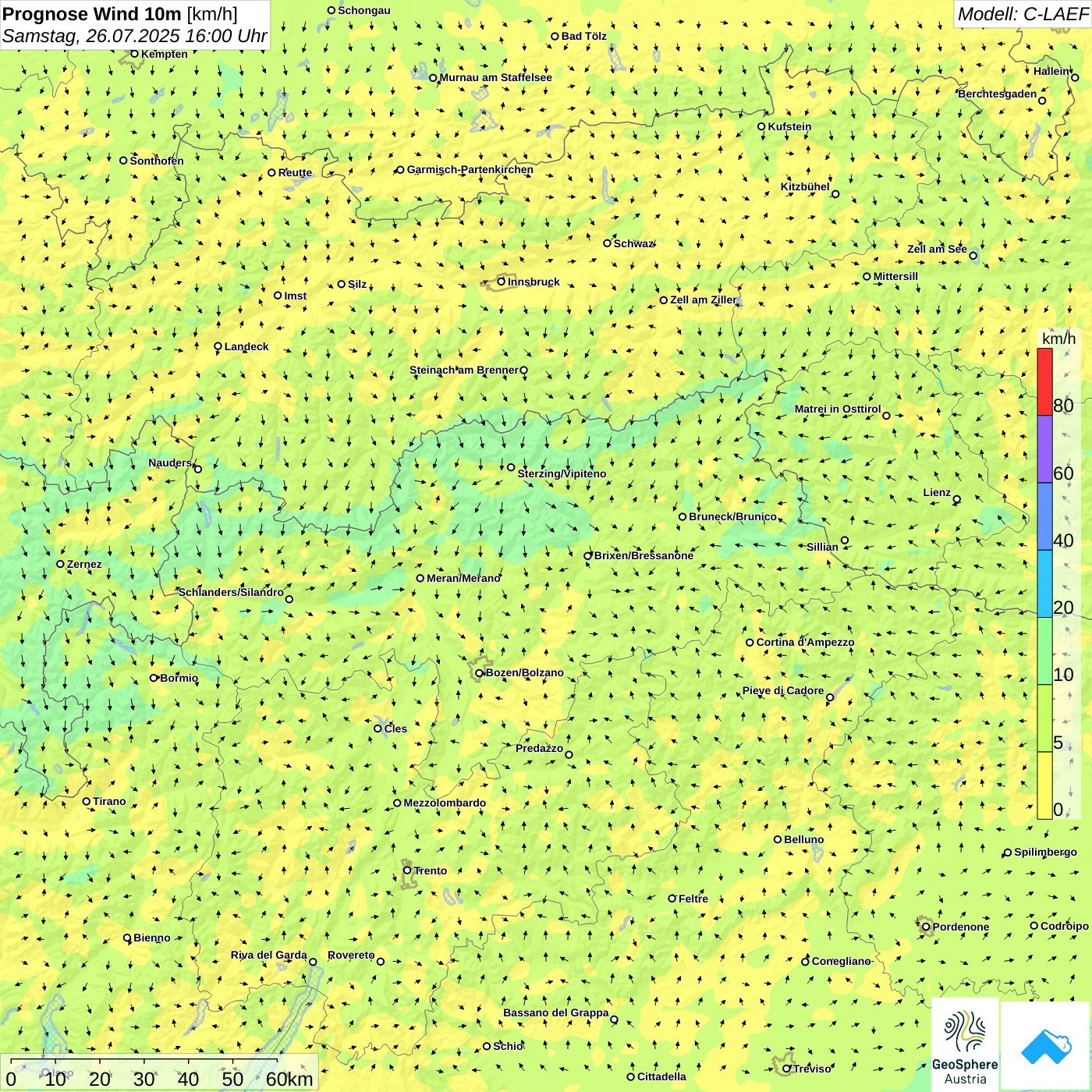Click the title 'Prognose Wind 10m [km/h]'
Screen dimensions: 1092x1092
pyautogui.click(x=120, y=13)
